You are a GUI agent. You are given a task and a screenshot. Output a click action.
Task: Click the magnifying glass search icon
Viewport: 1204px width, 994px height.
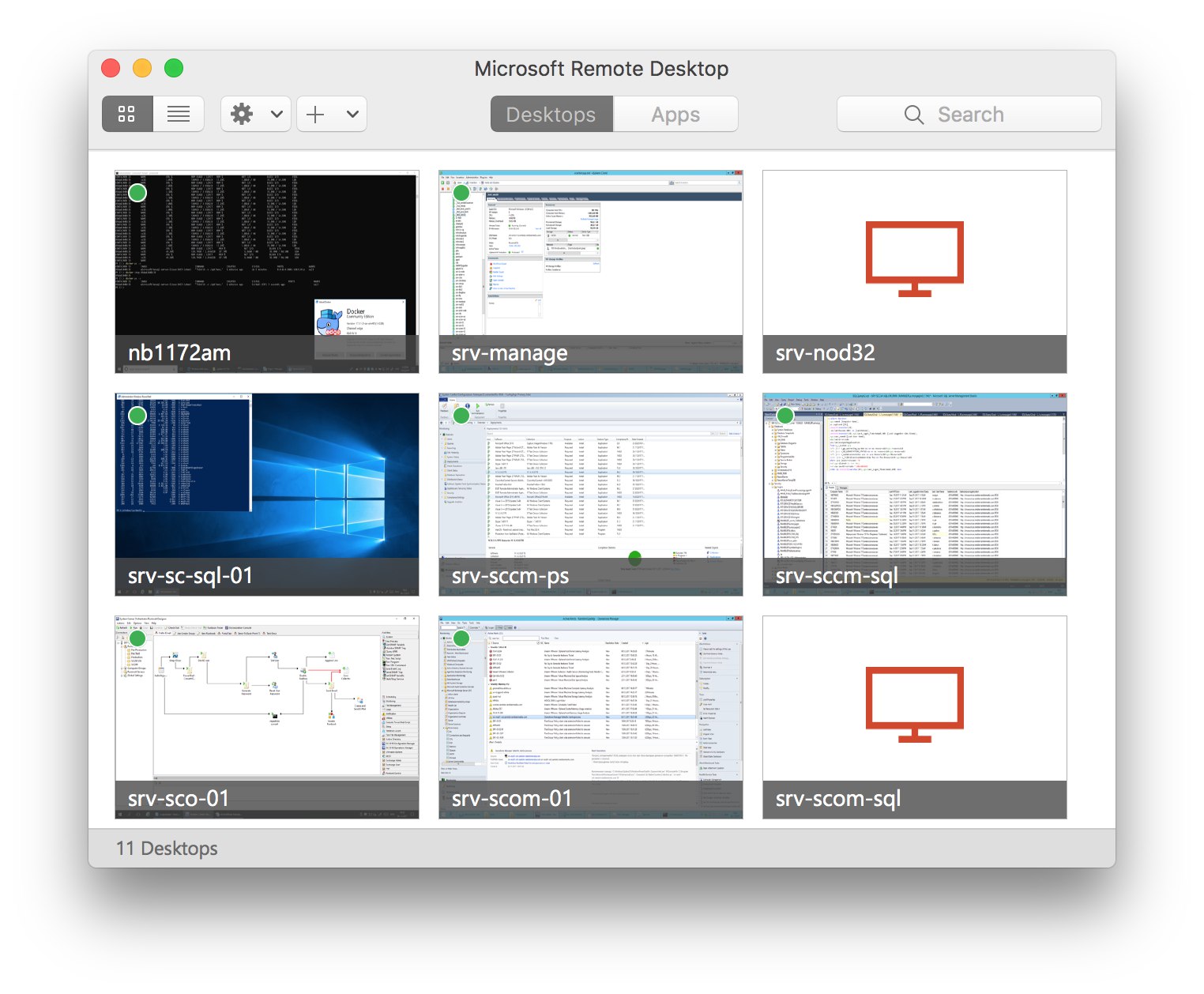pos(914,115)
